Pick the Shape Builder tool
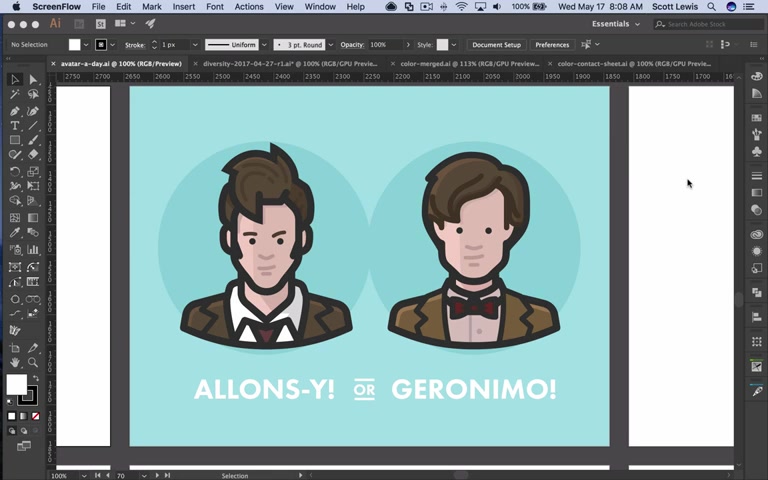Viewport: 768px width, 480px height. [x=15, y=201]
